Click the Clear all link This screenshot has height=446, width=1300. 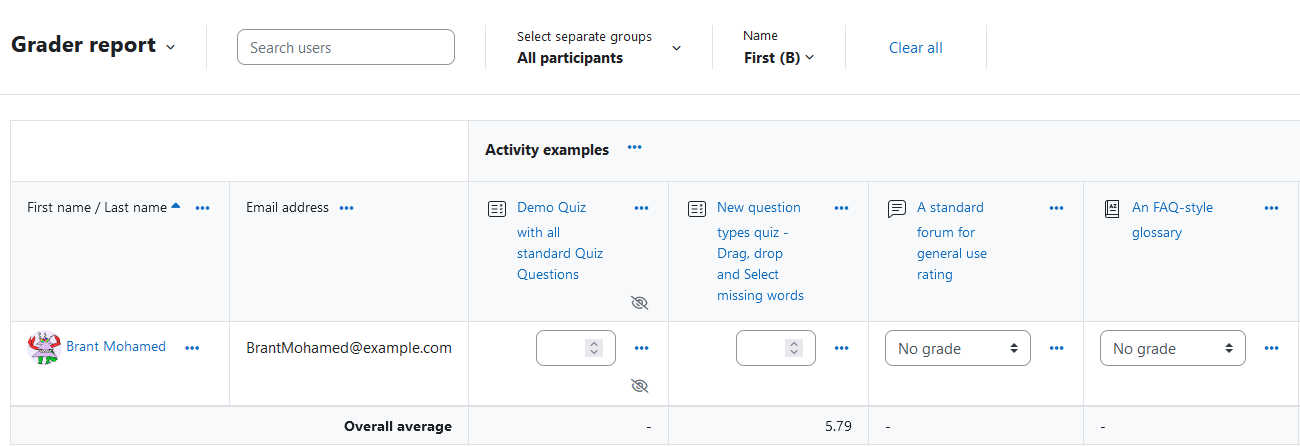coord(916,48)
